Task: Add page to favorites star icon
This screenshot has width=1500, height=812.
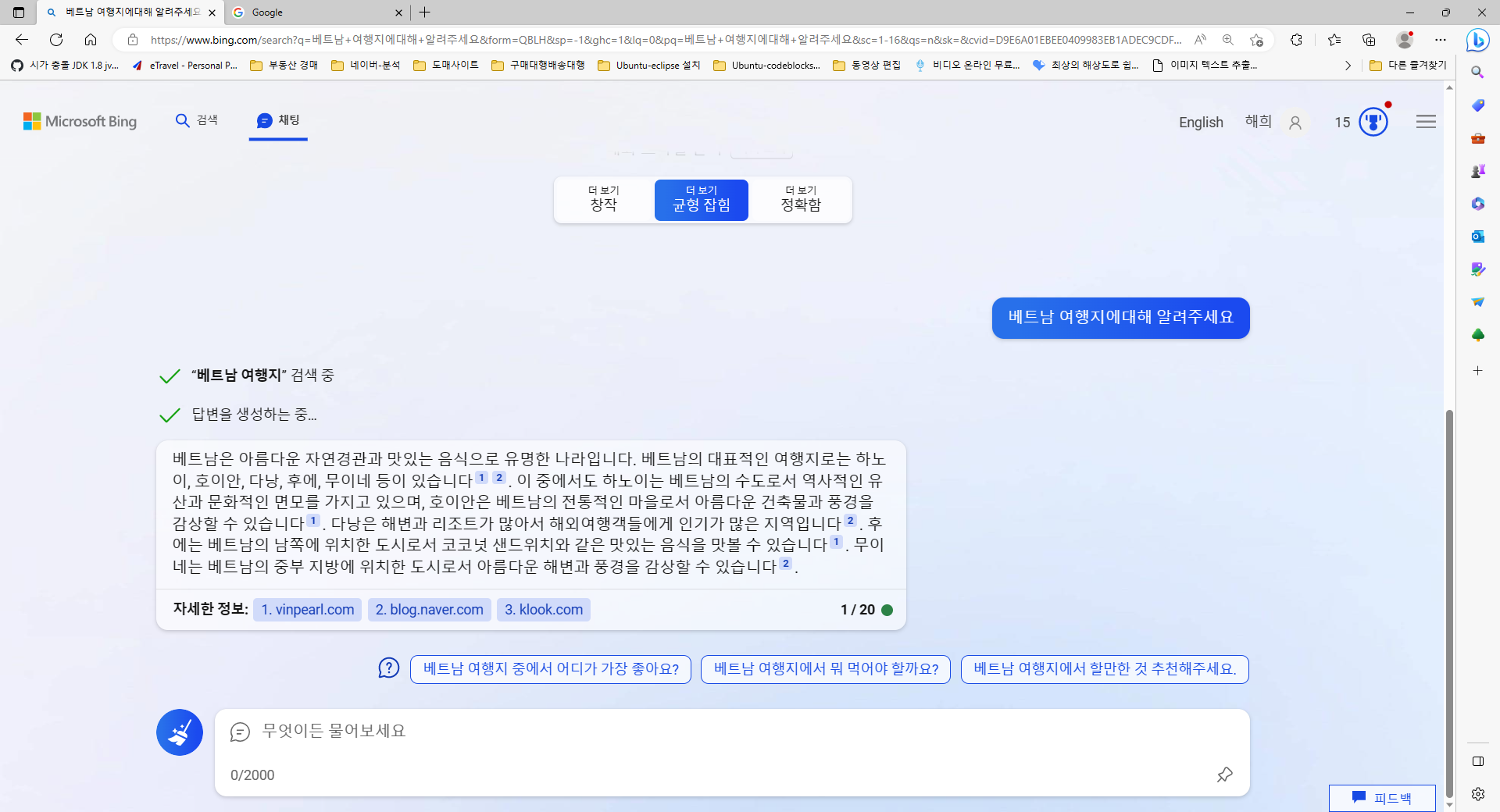Action: click(1256, 40)
